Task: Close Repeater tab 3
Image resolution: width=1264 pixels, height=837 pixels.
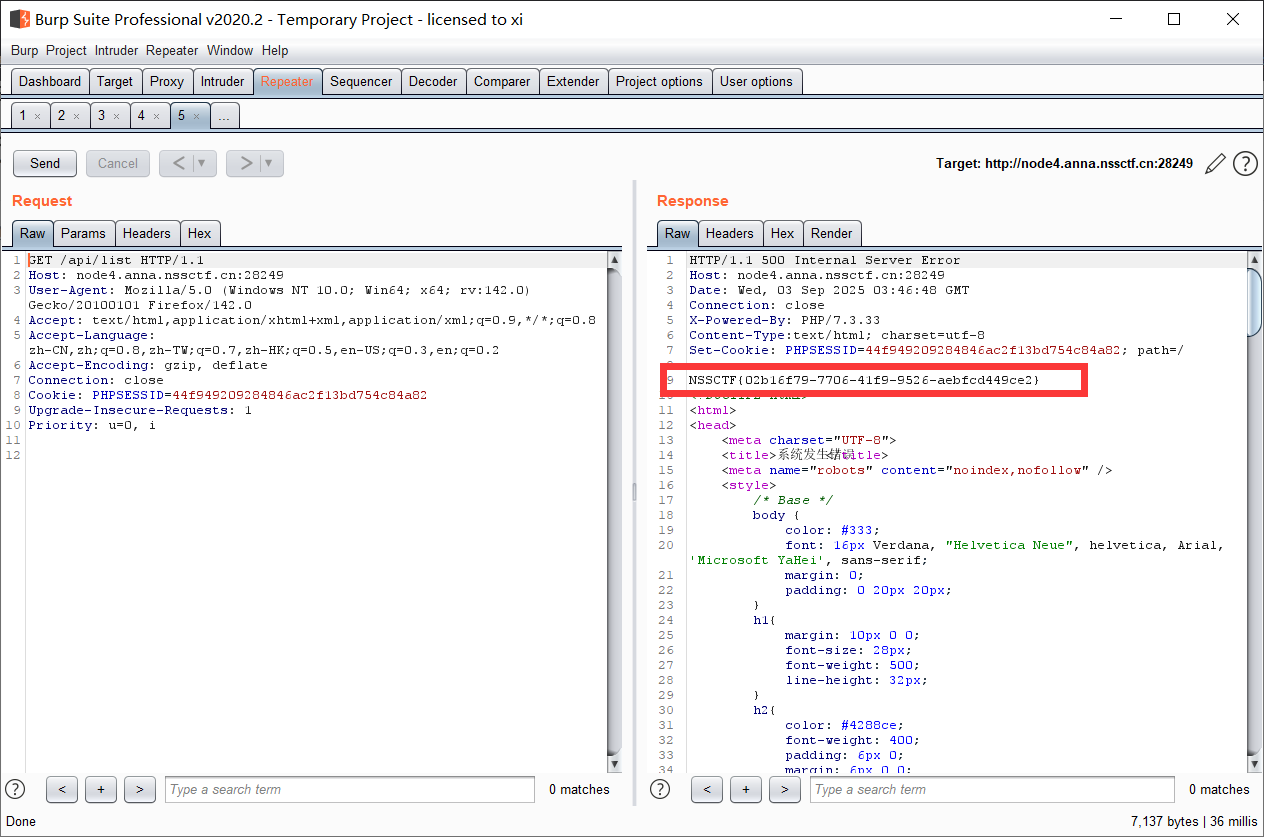Action: pyautogui.click(x=116, y=117)
